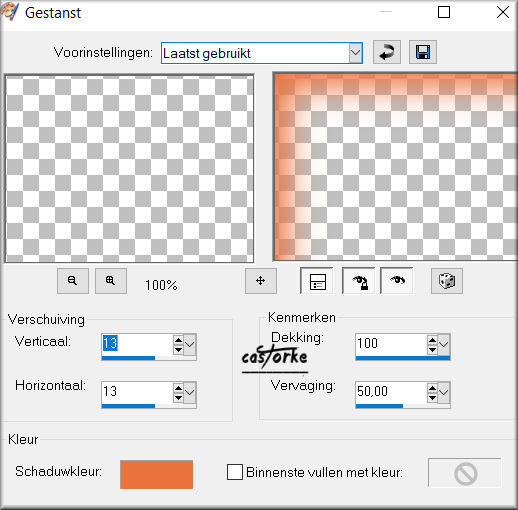
Task: Click the Vervaging input field showing 50,00
Action: point(391,391)
